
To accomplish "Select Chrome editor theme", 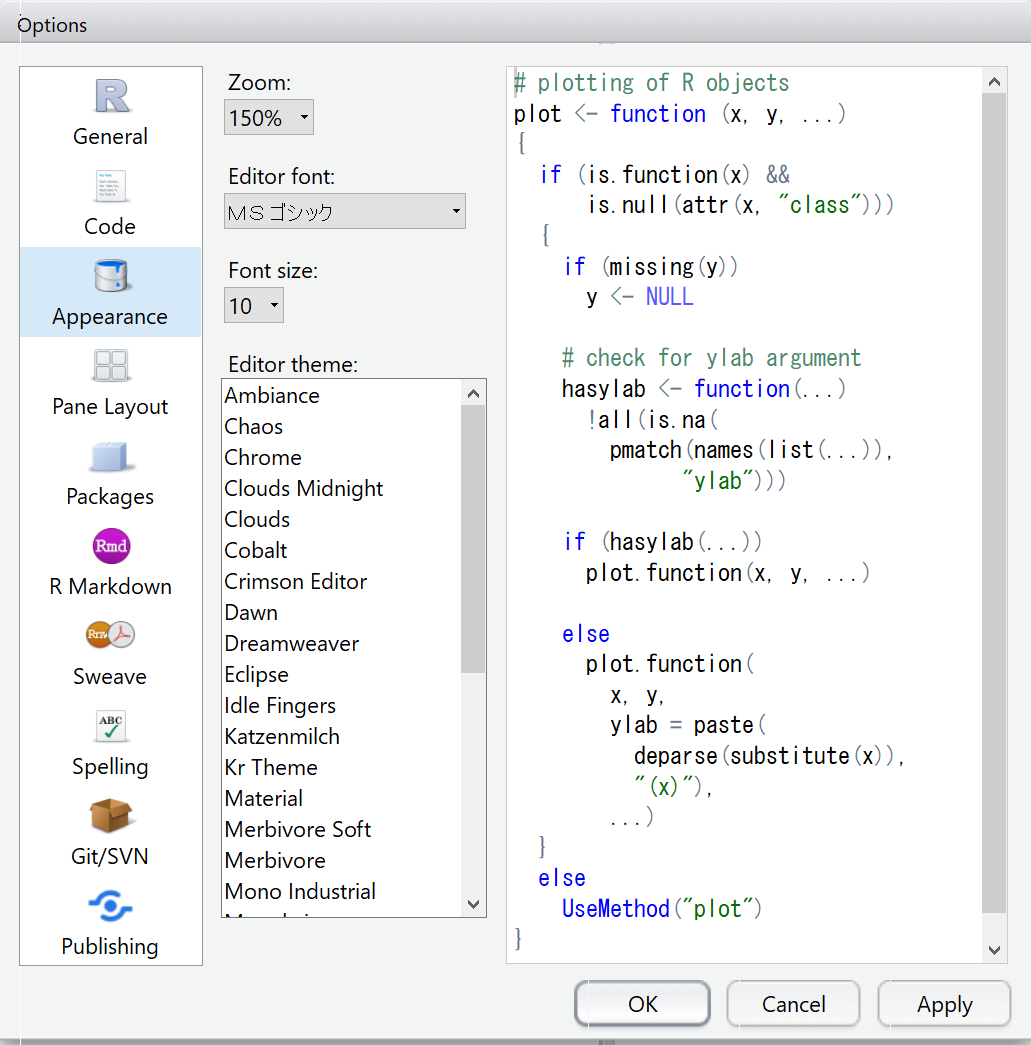I will click(x=341, y=457).
